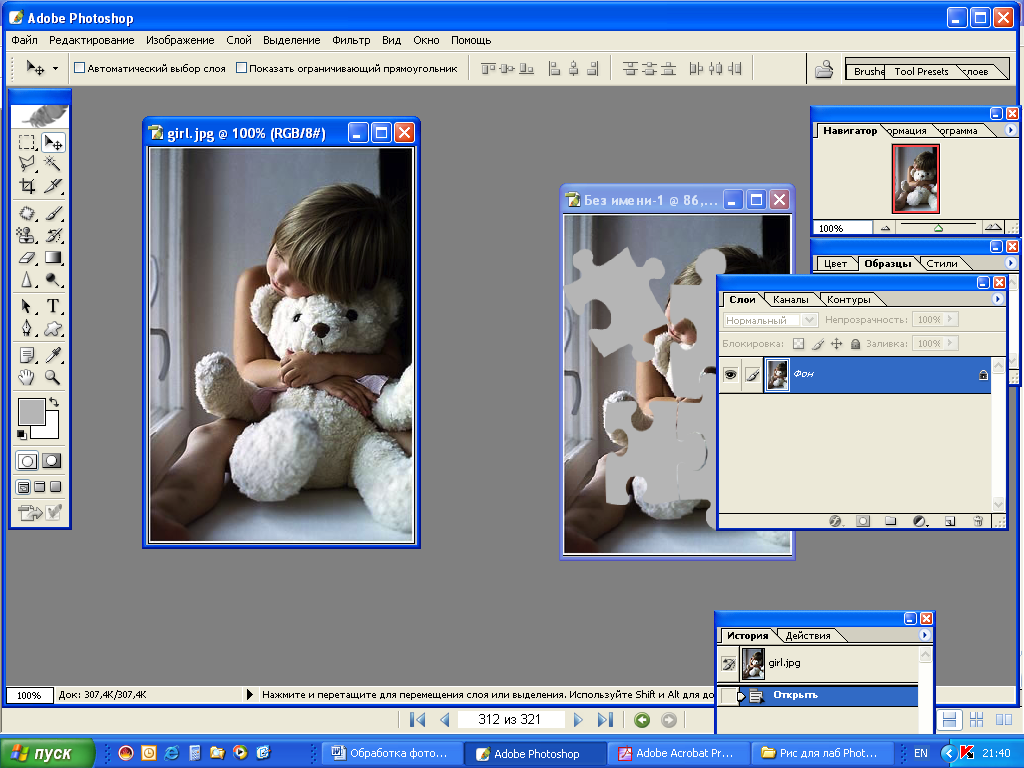Switch to the Контуры tab

tap(848, 300)
